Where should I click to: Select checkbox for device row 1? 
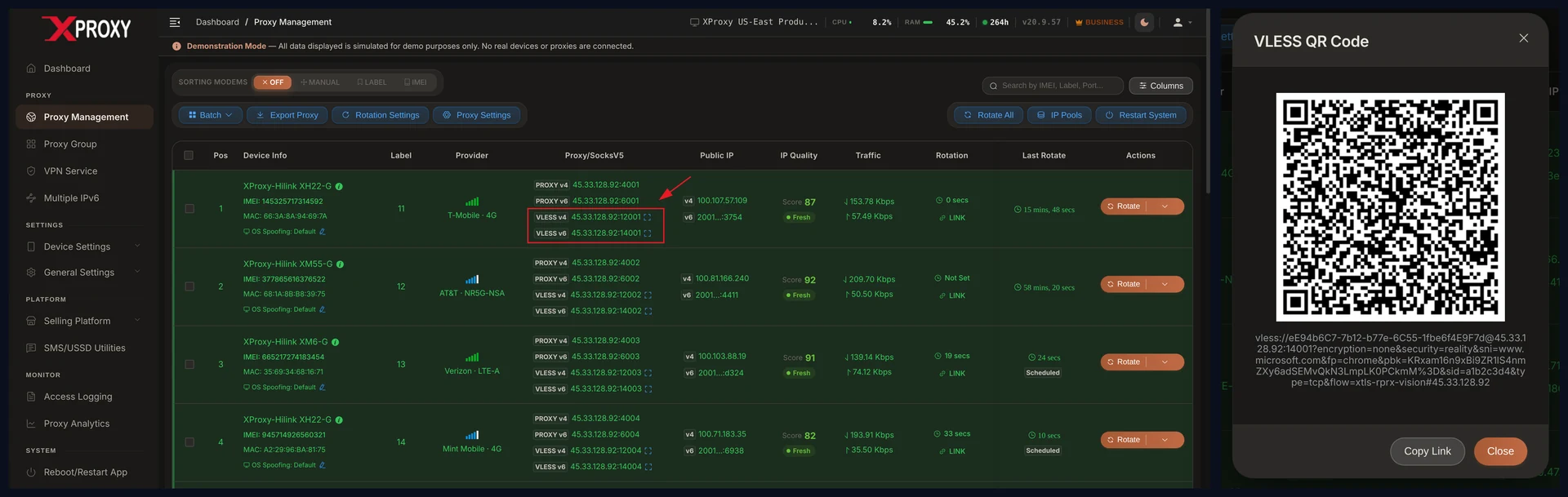point(189,209)
